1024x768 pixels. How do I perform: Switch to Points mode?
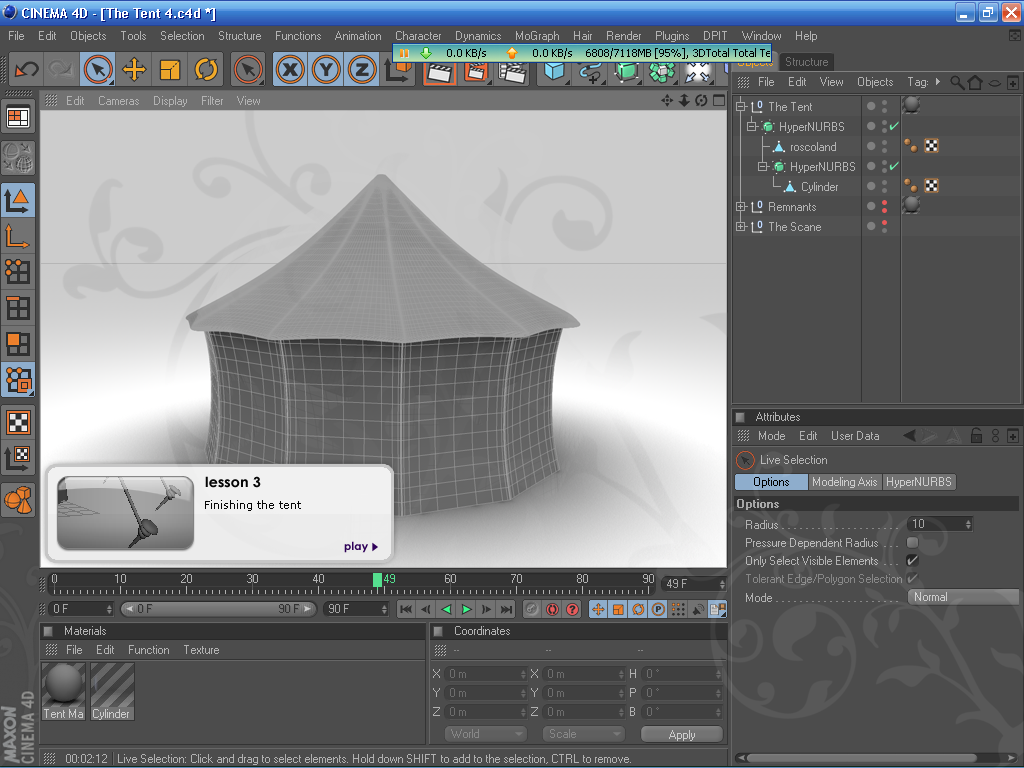tap(18, 272)
